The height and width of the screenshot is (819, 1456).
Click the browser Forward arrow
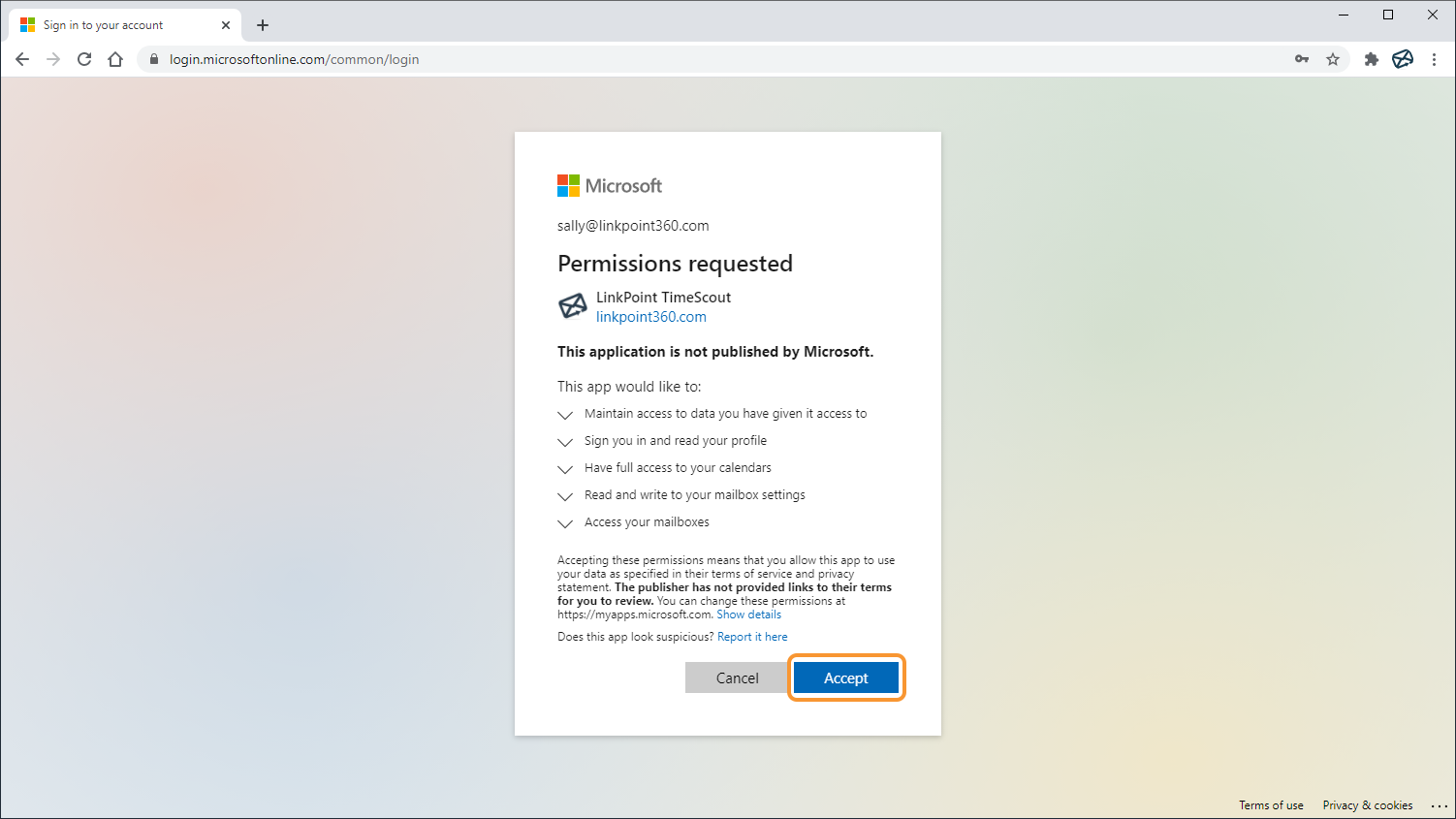tap(53, 59)
